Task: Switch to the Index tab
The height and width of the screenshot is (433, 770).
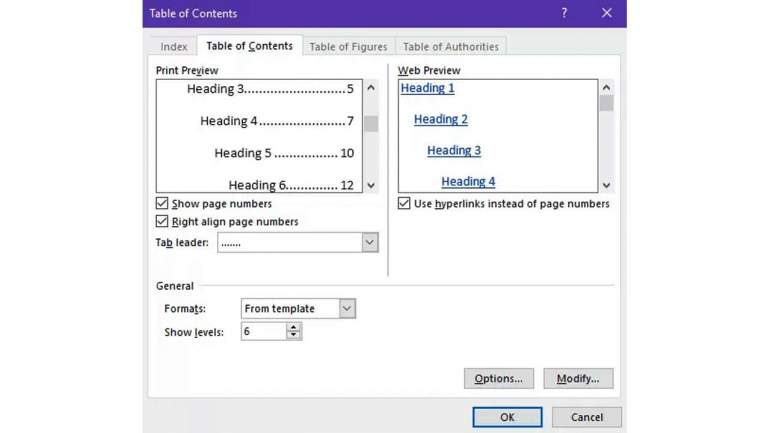Action: point(174,47)
